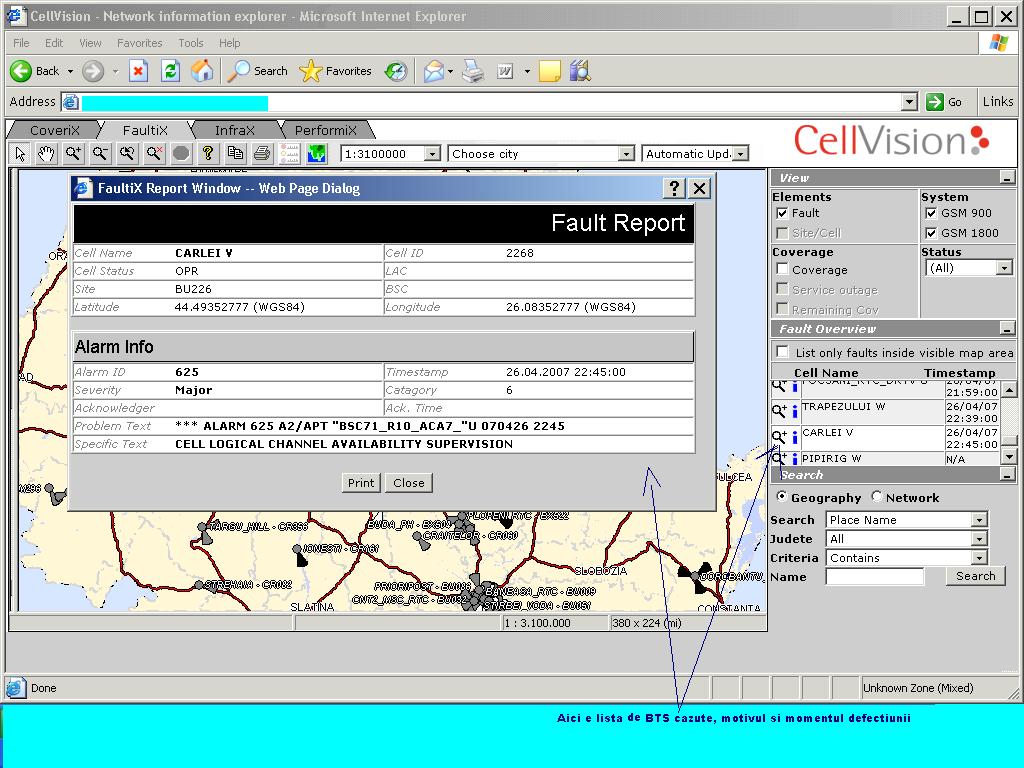Show info for TRAPEZULUI W fault
Viewport: 1024px width, 768px height.
click(795, 411)
